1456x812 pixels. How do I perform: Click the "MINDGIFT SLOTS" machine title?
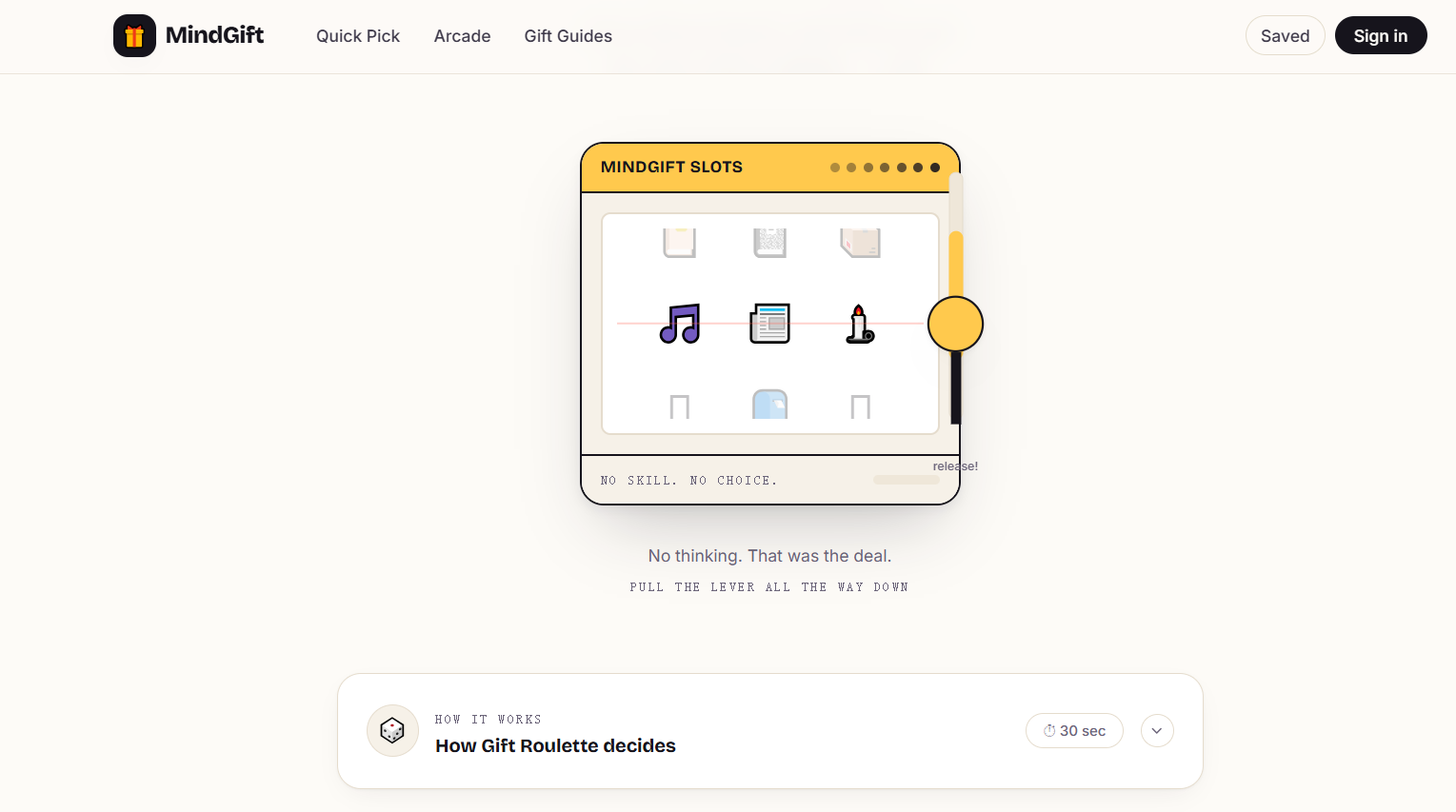(x=671, y=168)
